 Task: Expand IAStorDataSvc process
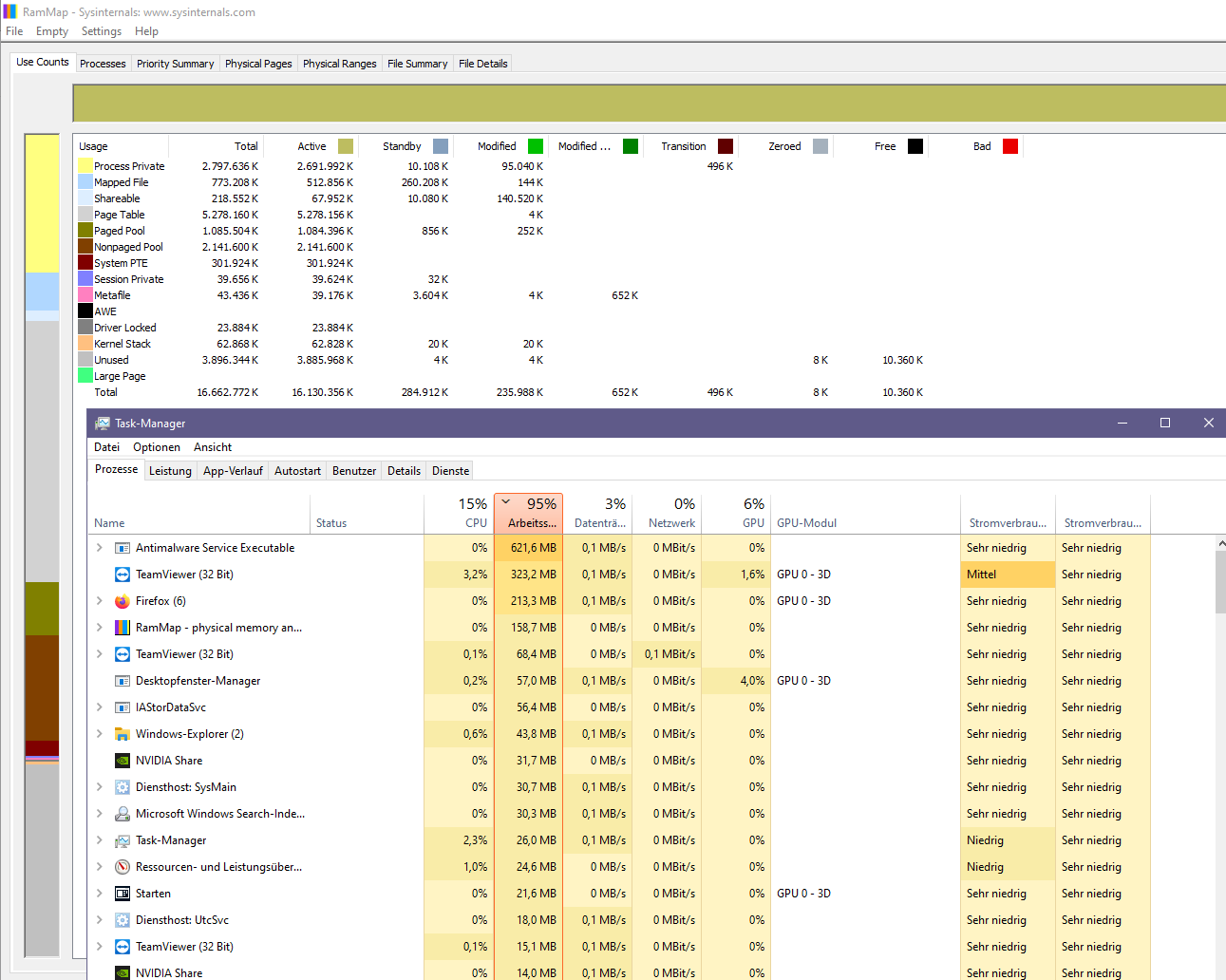coord(100,707)
